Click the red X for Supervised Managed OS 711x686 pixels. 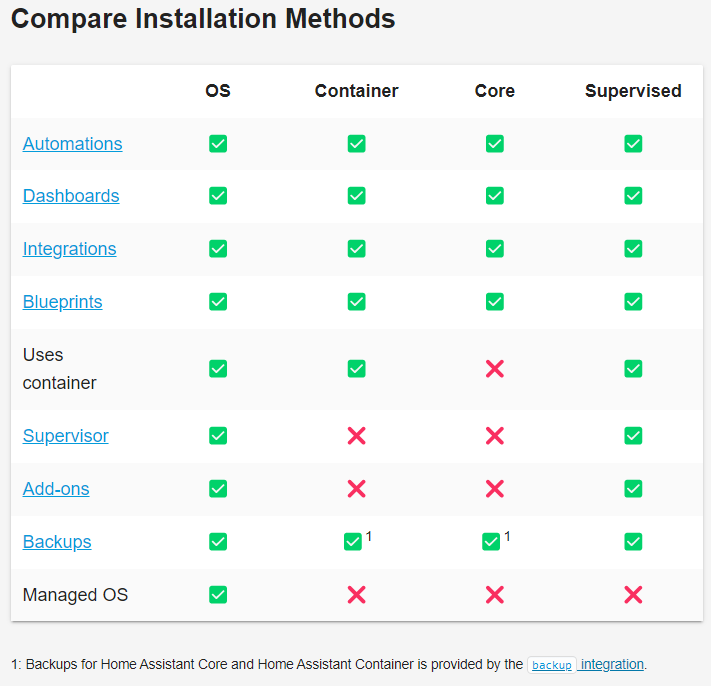tap(633, 595)
